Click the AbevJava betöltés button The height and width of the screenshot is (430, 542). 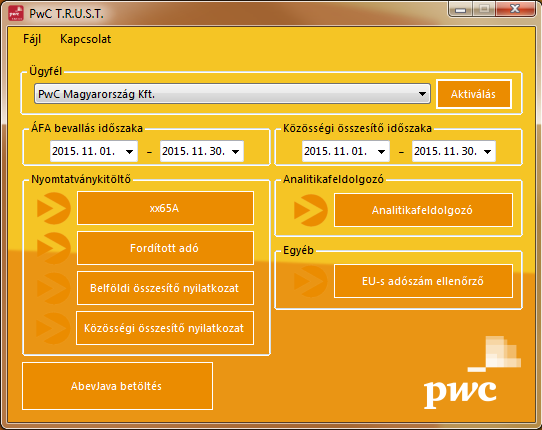(117, 386)
